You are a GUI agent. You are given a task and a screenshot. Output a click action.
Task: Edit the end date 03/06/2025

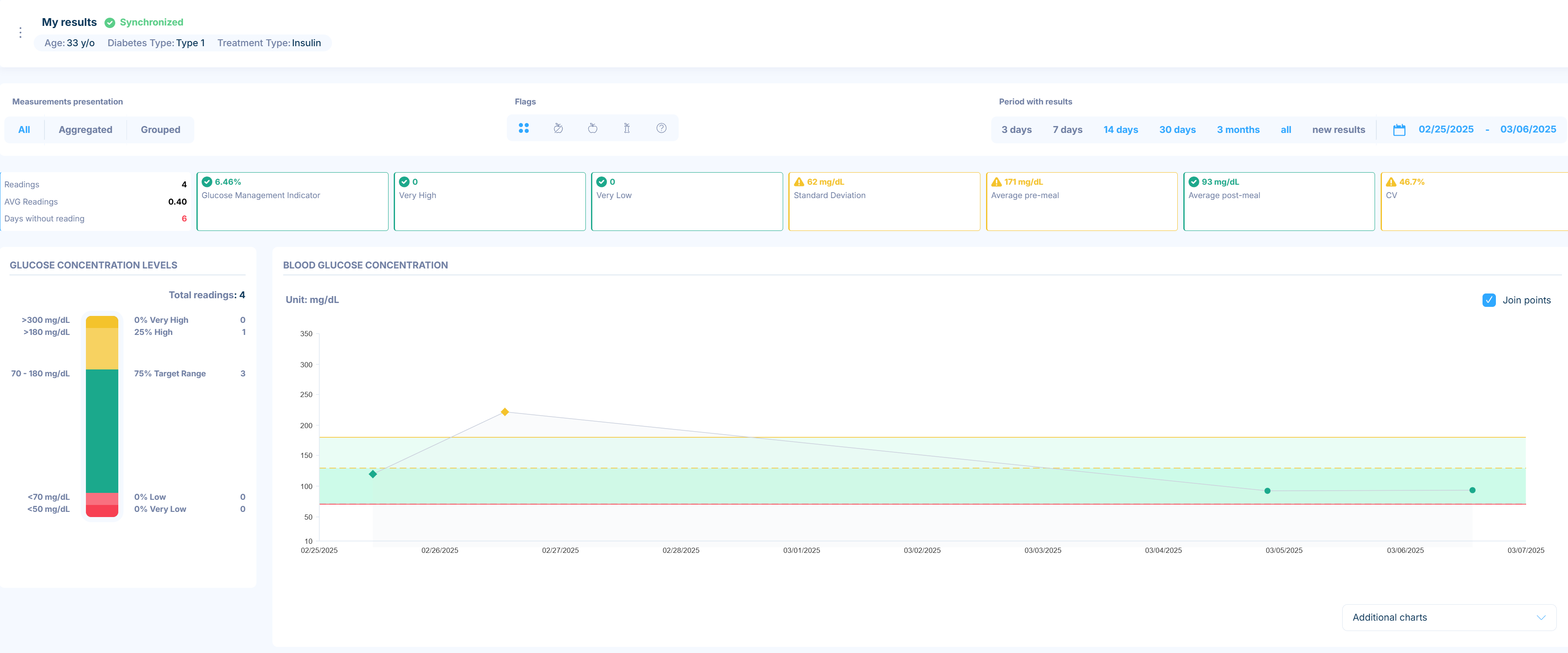point(1528,129)
